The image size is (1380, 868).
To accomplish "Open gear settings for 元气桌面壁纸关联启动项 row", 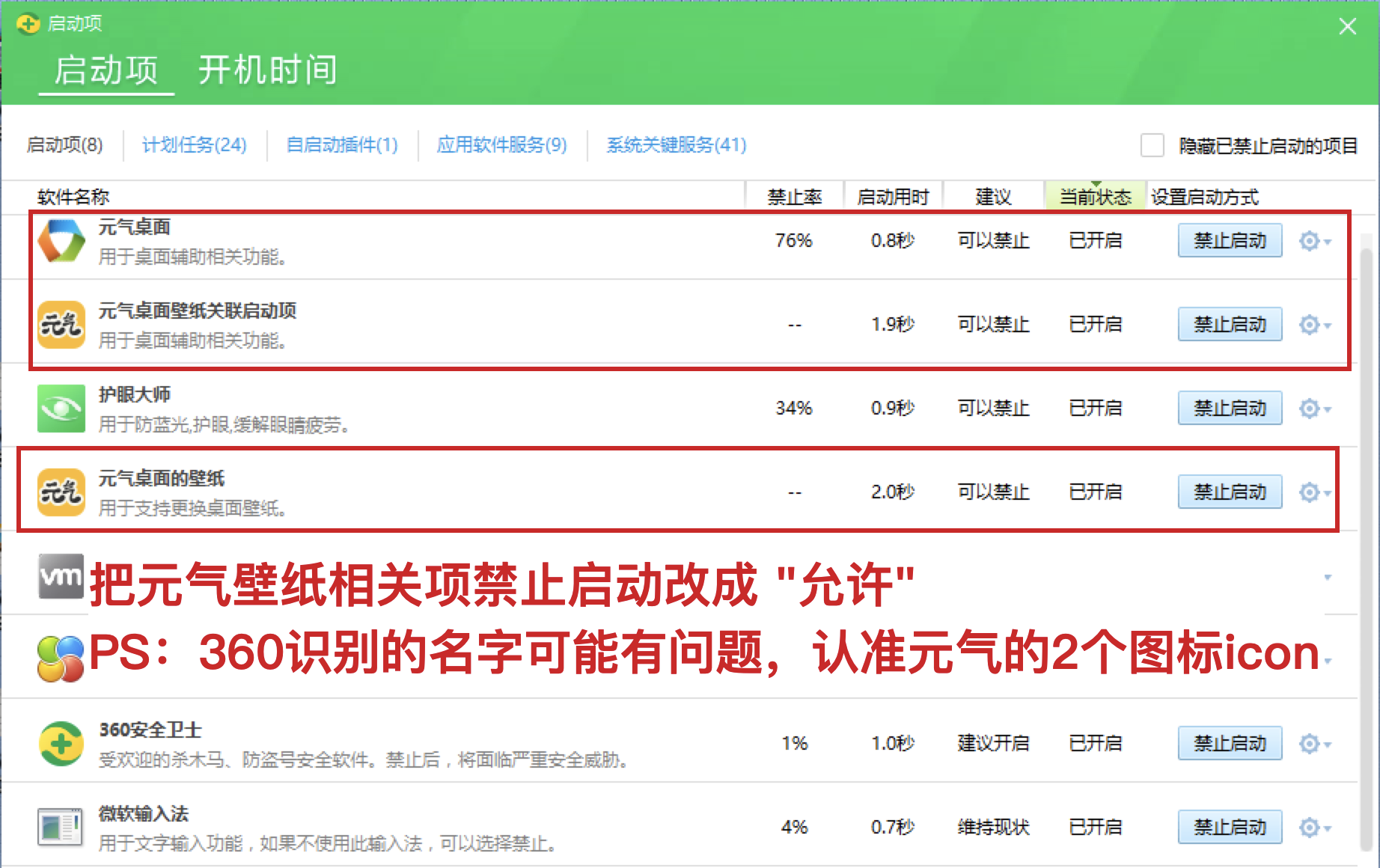I will 1309,325.
